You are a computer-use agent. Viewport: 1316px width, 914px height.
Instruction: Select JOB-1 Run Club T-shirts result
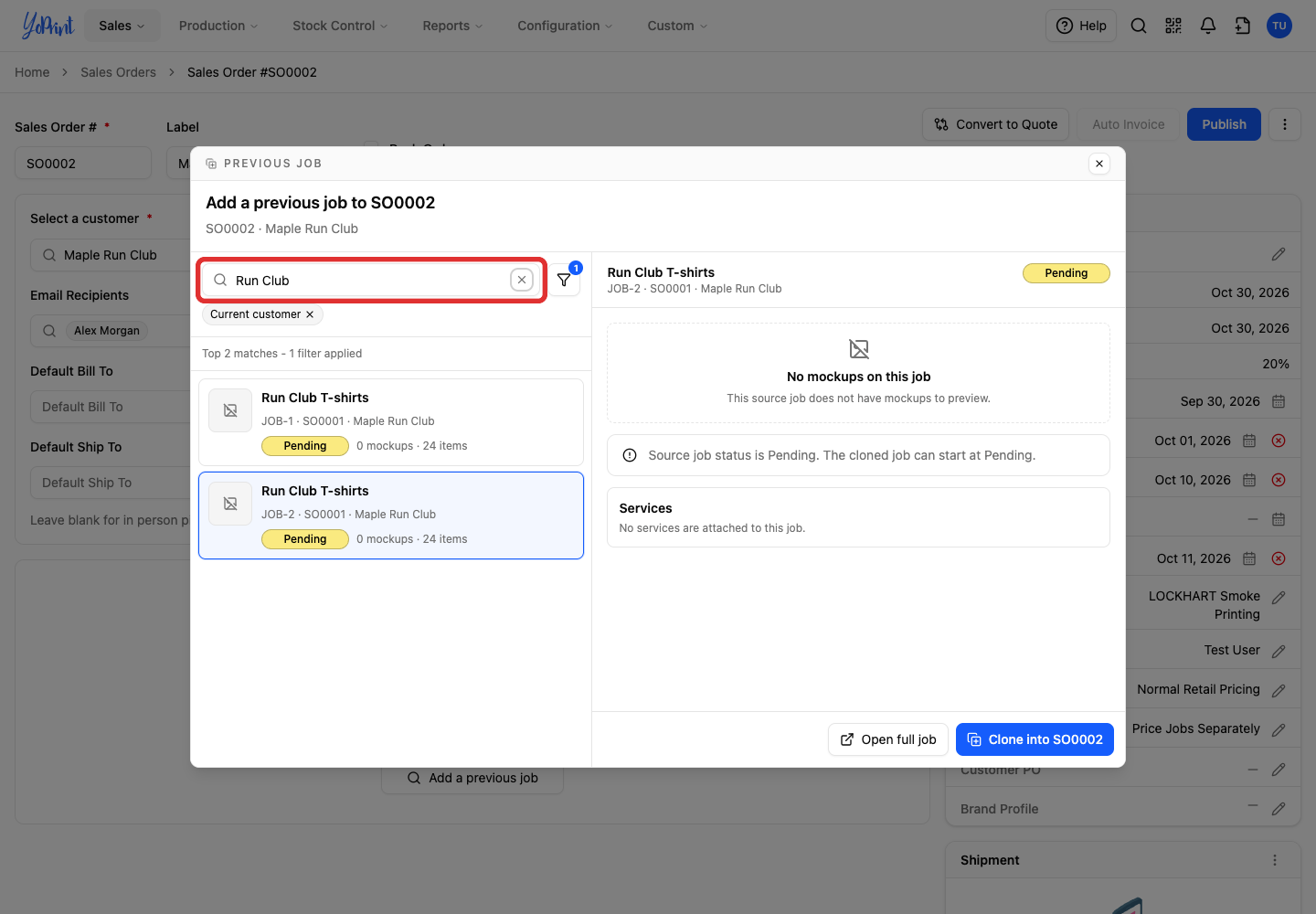point(391,421)
